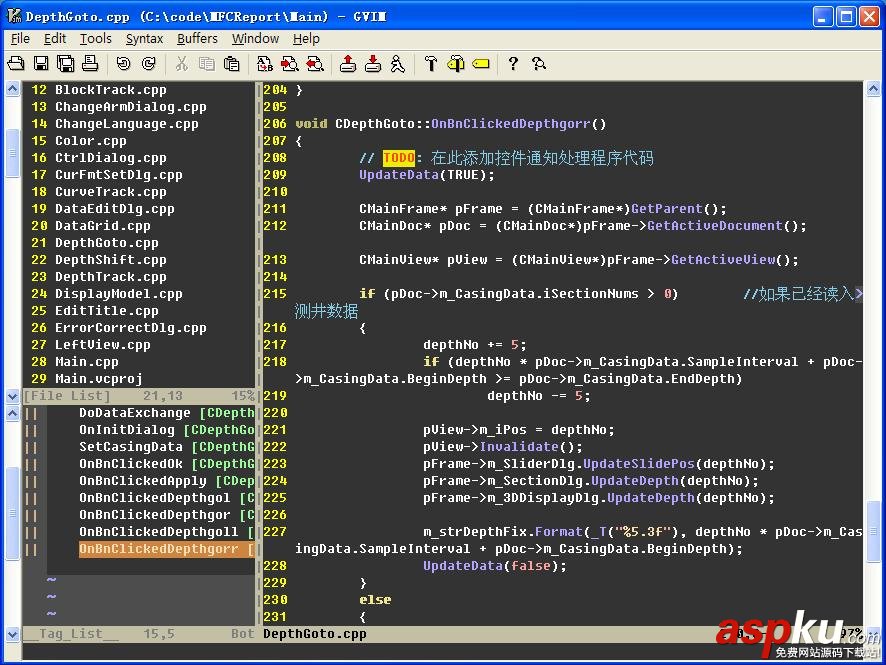
Task: Redo the change via toolbar icon
Action: (x=149, y=64)
